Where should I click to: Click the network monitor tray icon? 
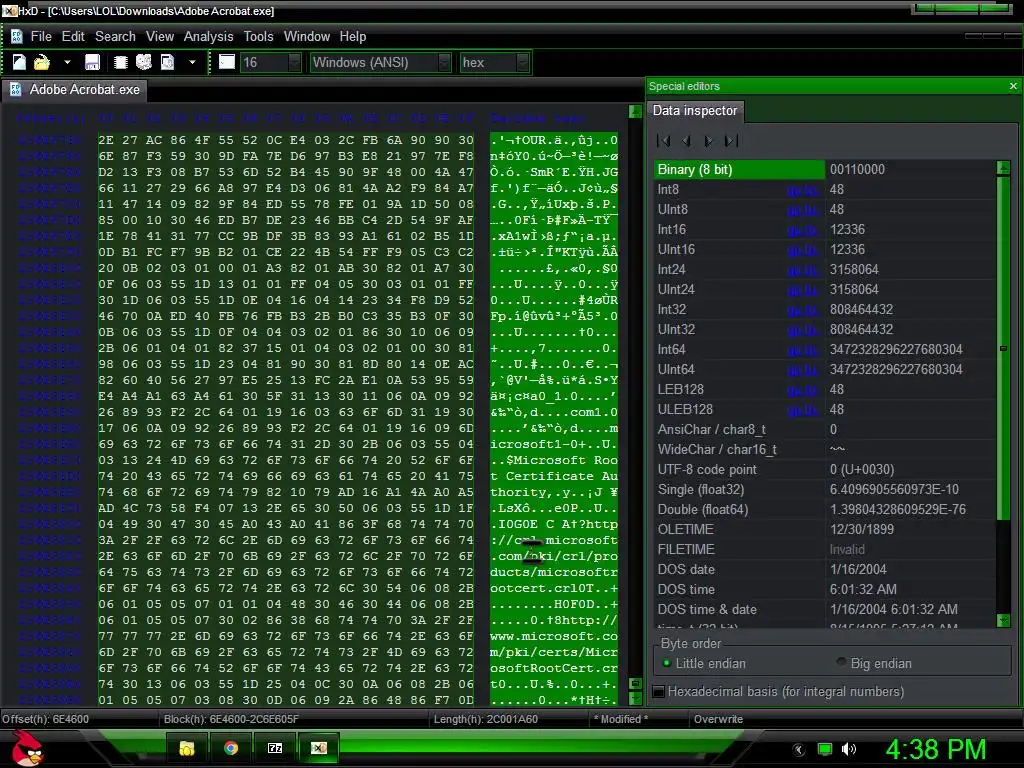point(825,749)
